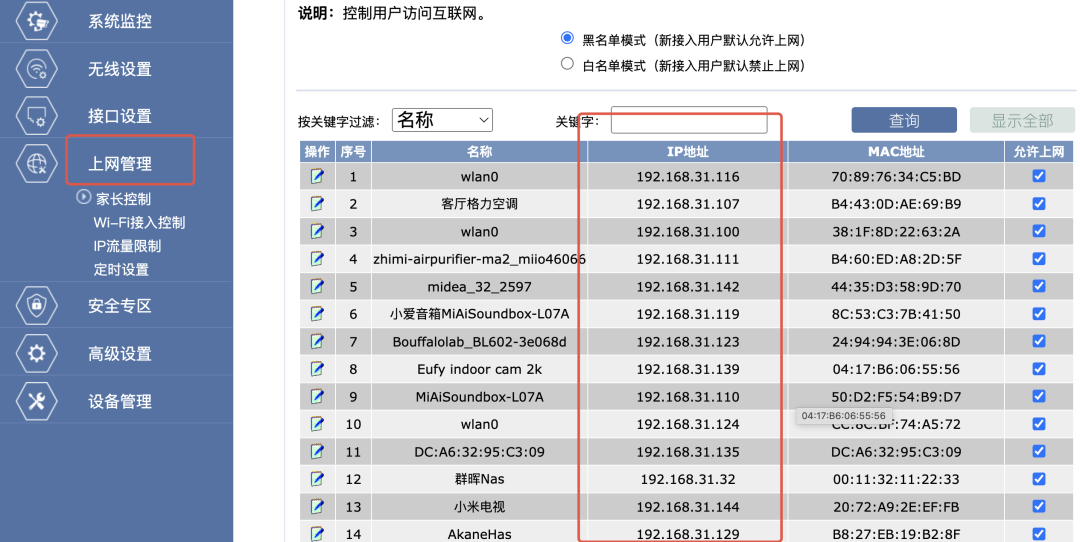Click the 无线设置 Wi-Fi hexagon icon

[x=38, y=68]
